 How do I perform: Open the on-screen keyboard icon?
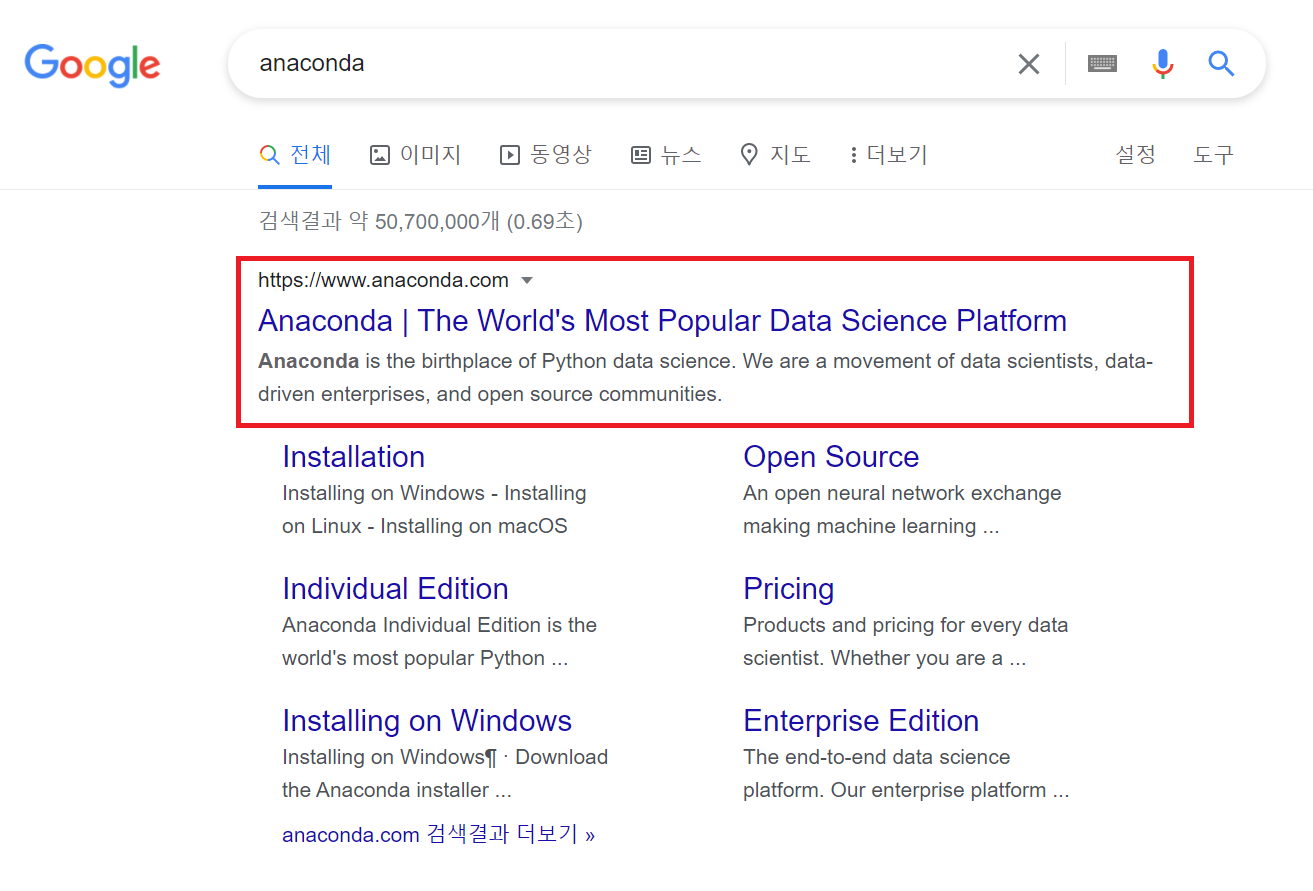pyautogui.click(x=1102, y=64)
